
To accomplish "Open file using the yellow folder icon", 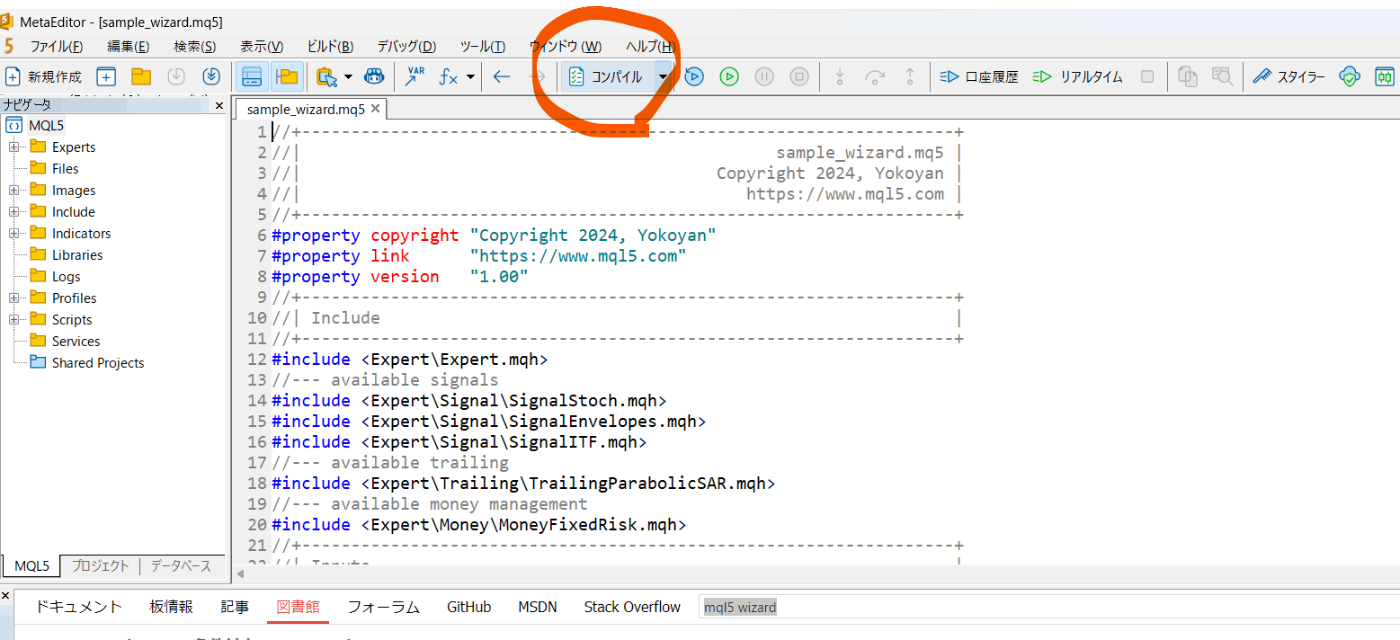I will coord(141,76).
